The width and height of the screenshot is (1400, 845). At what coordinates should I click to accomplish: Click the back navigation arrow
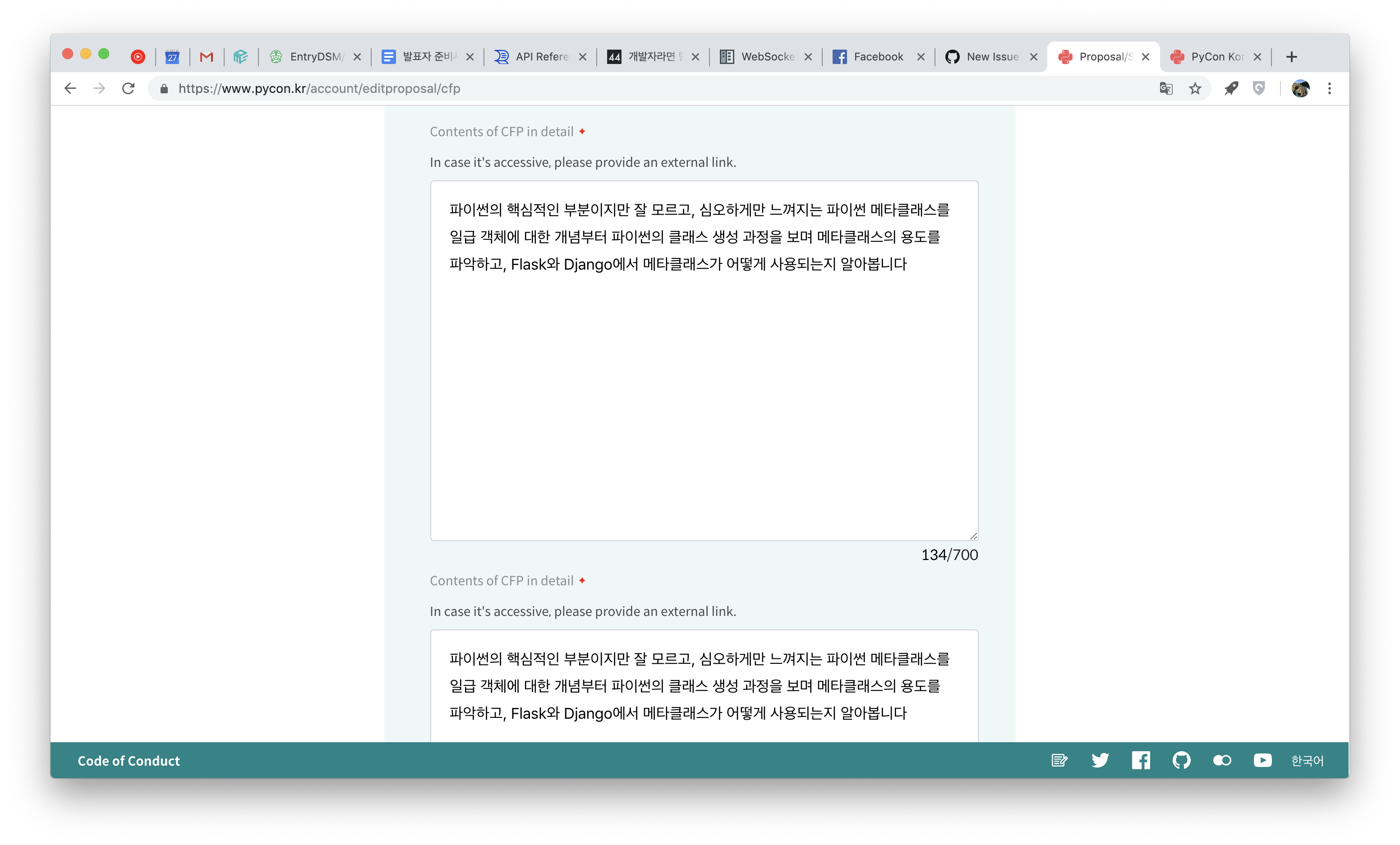pos(70,88)
